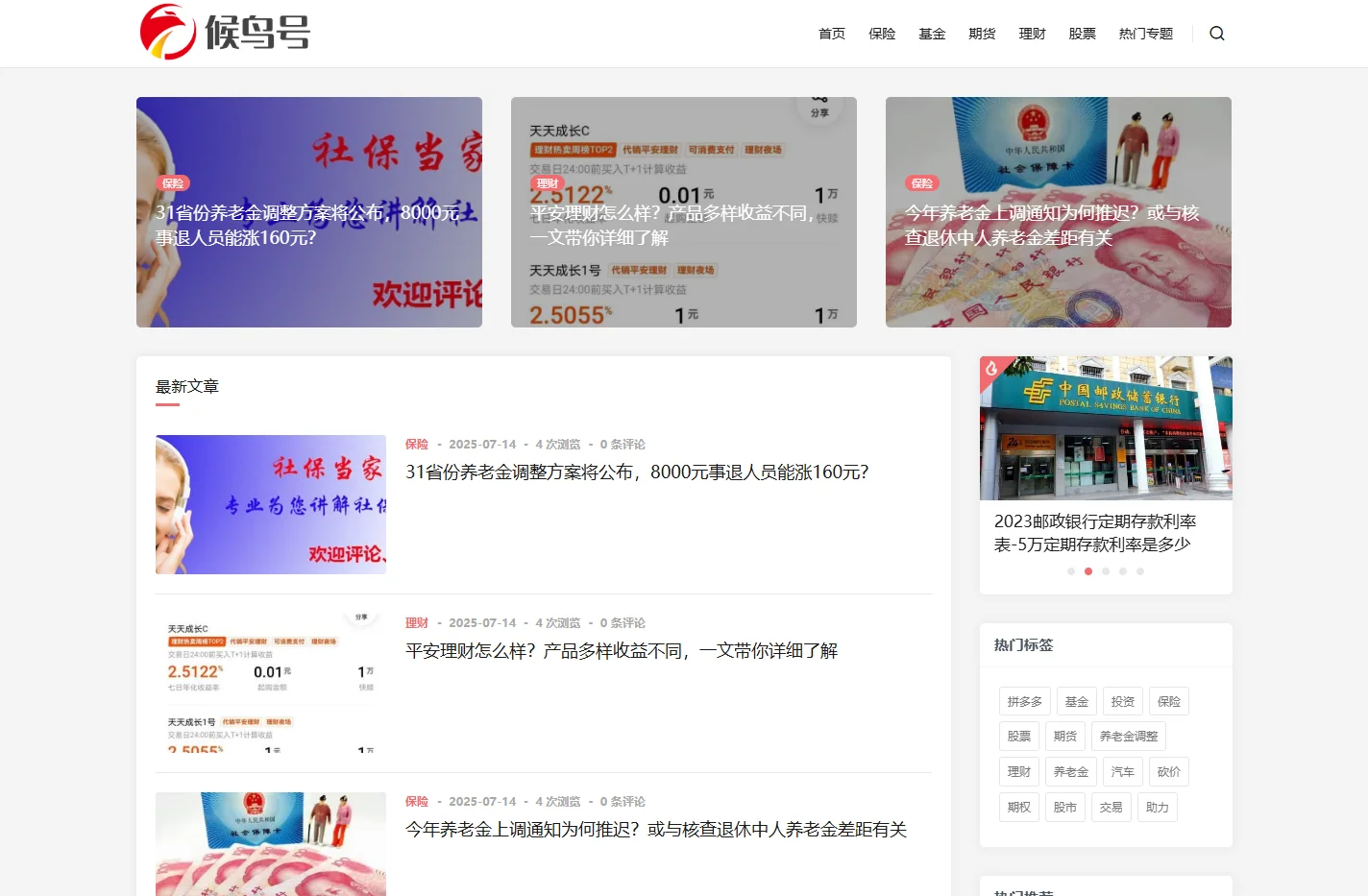Click 理财 badge on middle featured banner

pos(548,183)
